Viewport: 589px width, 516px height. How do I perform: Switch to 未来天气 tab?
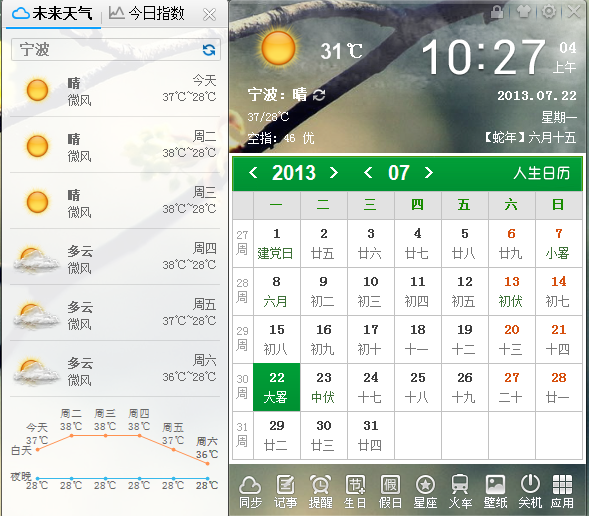pos(52,14)
